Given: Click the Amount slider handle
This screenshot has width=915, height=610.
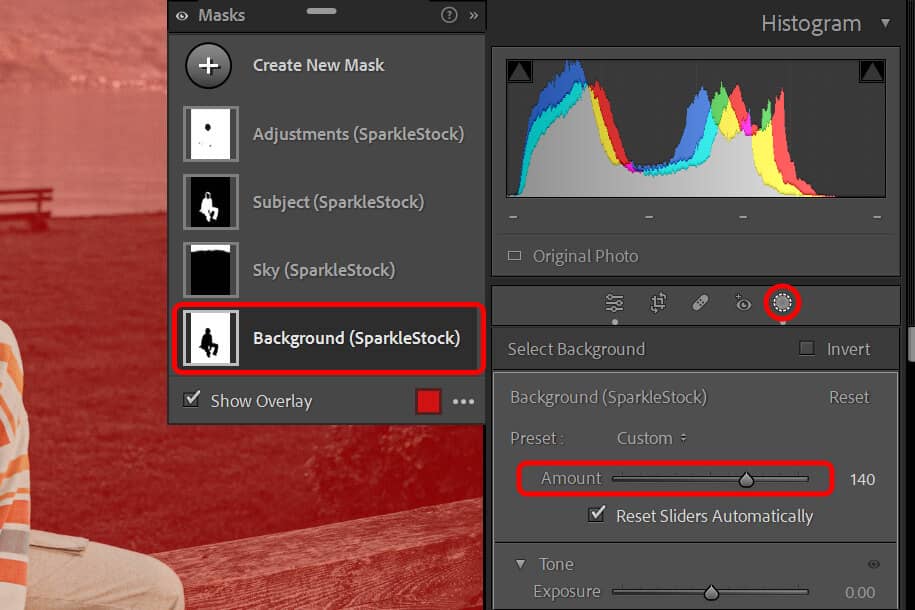Looking at the screenshot, I should click(746, 480).
